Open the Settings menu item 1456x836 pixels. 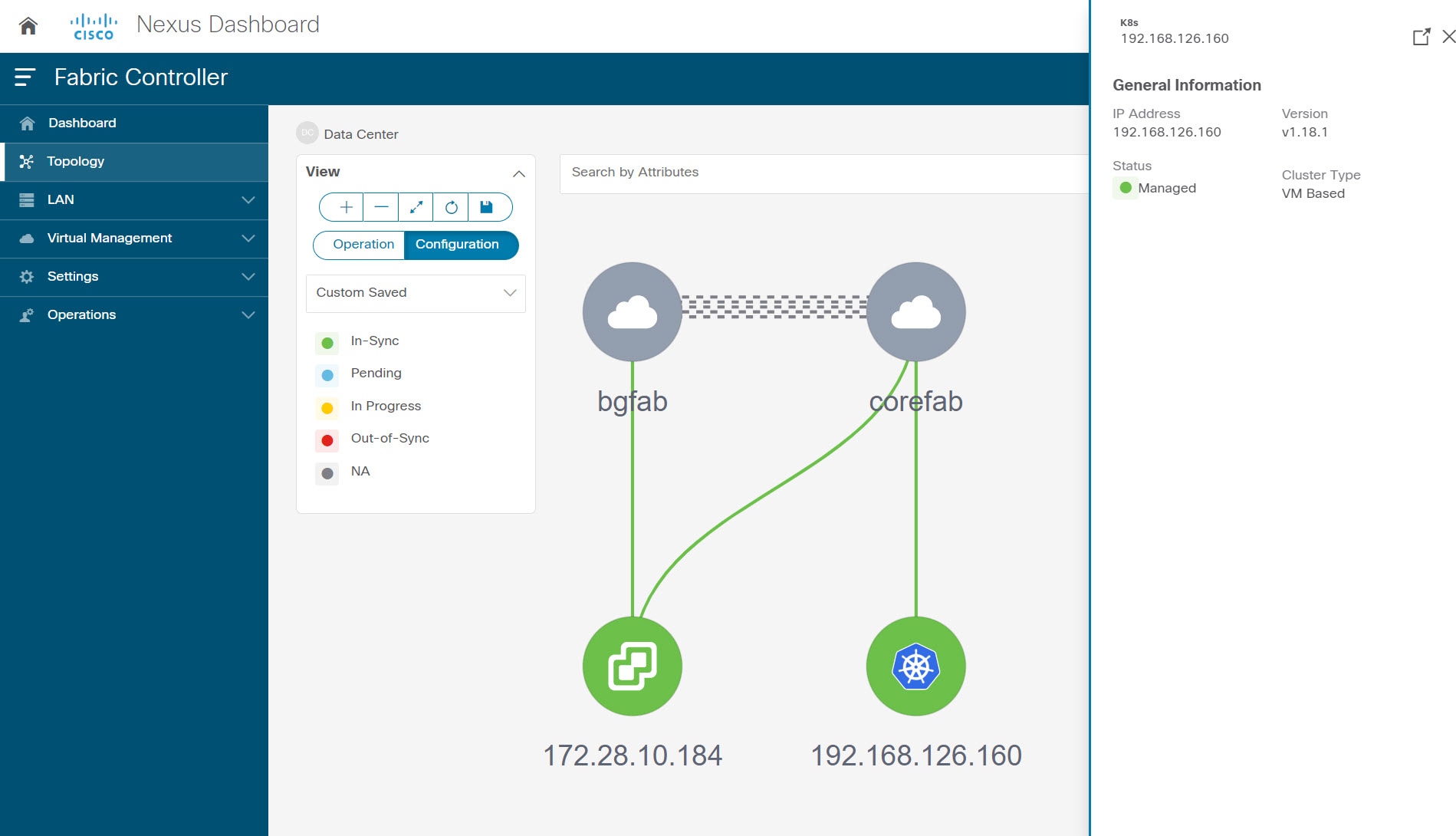[134, 277]
